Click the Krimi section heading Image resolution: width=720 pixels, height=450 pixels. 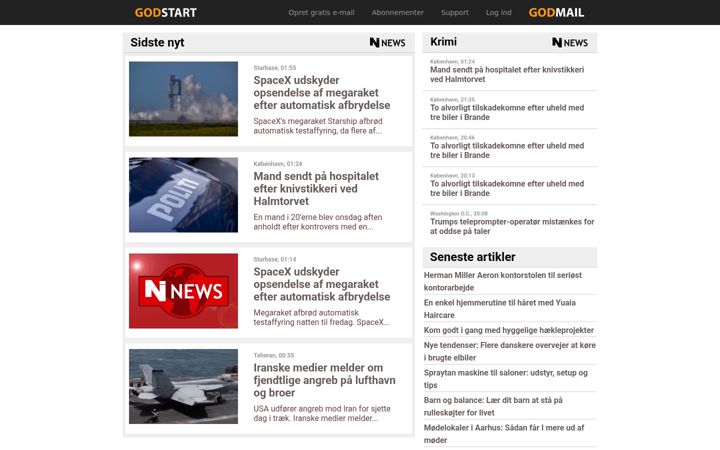443,42
